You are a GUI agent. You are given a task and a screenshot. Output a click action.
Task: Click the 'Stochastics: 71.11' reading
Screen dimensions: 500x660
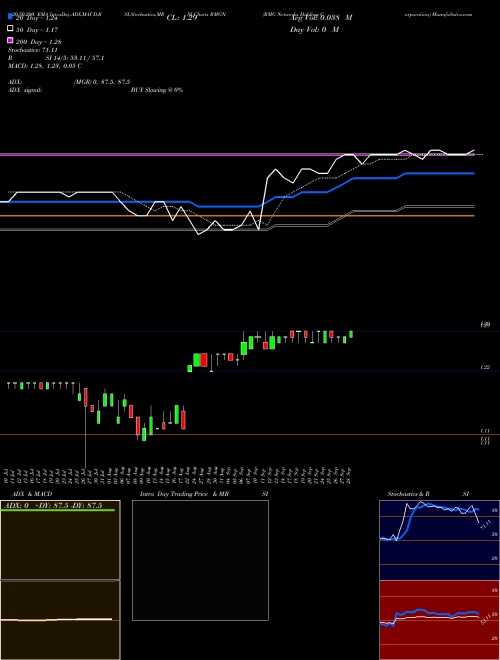pyautogui.click(x=32, y=50)
